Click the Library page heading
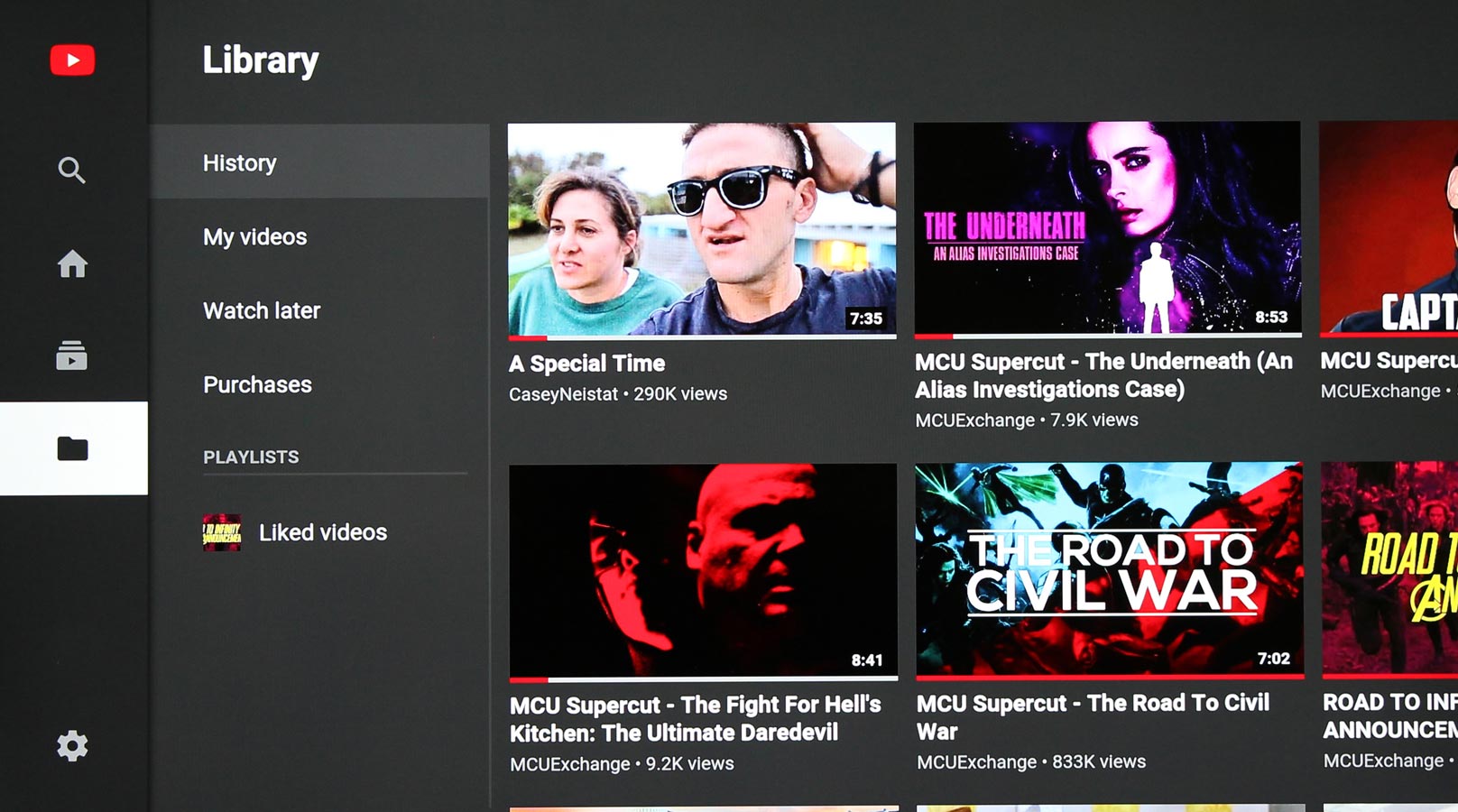 coord(260,60)
